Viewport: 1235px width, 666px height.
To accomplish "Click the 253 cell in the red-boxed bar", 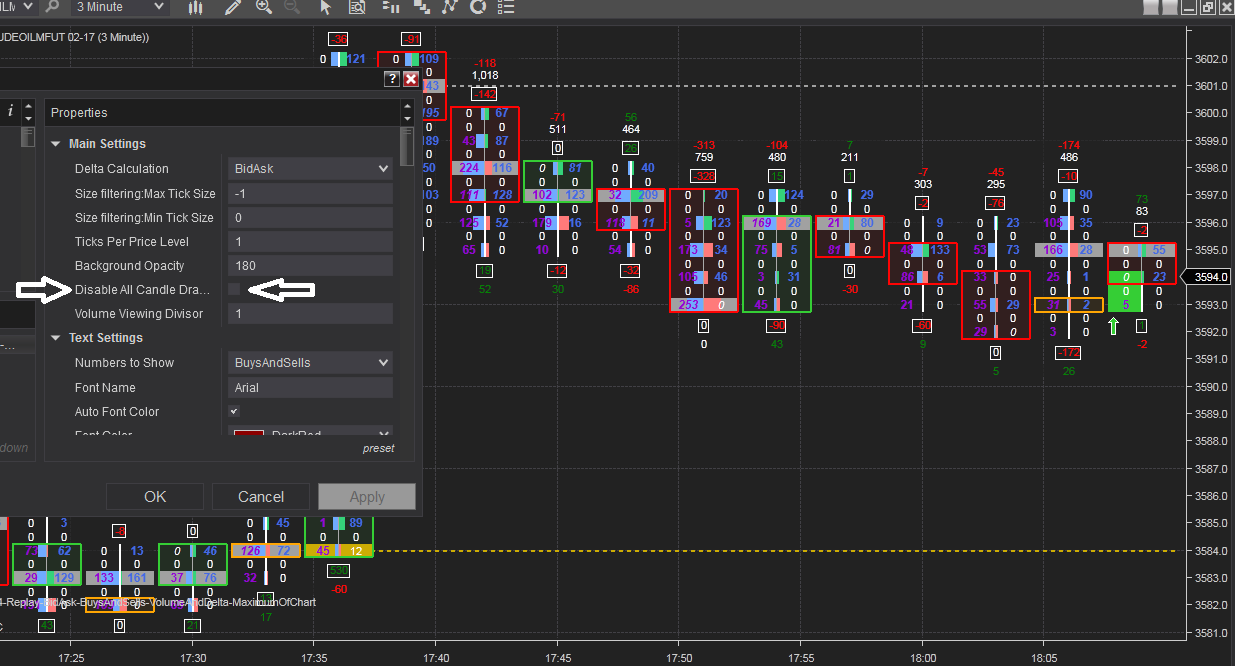I will [x=687, y=305].
